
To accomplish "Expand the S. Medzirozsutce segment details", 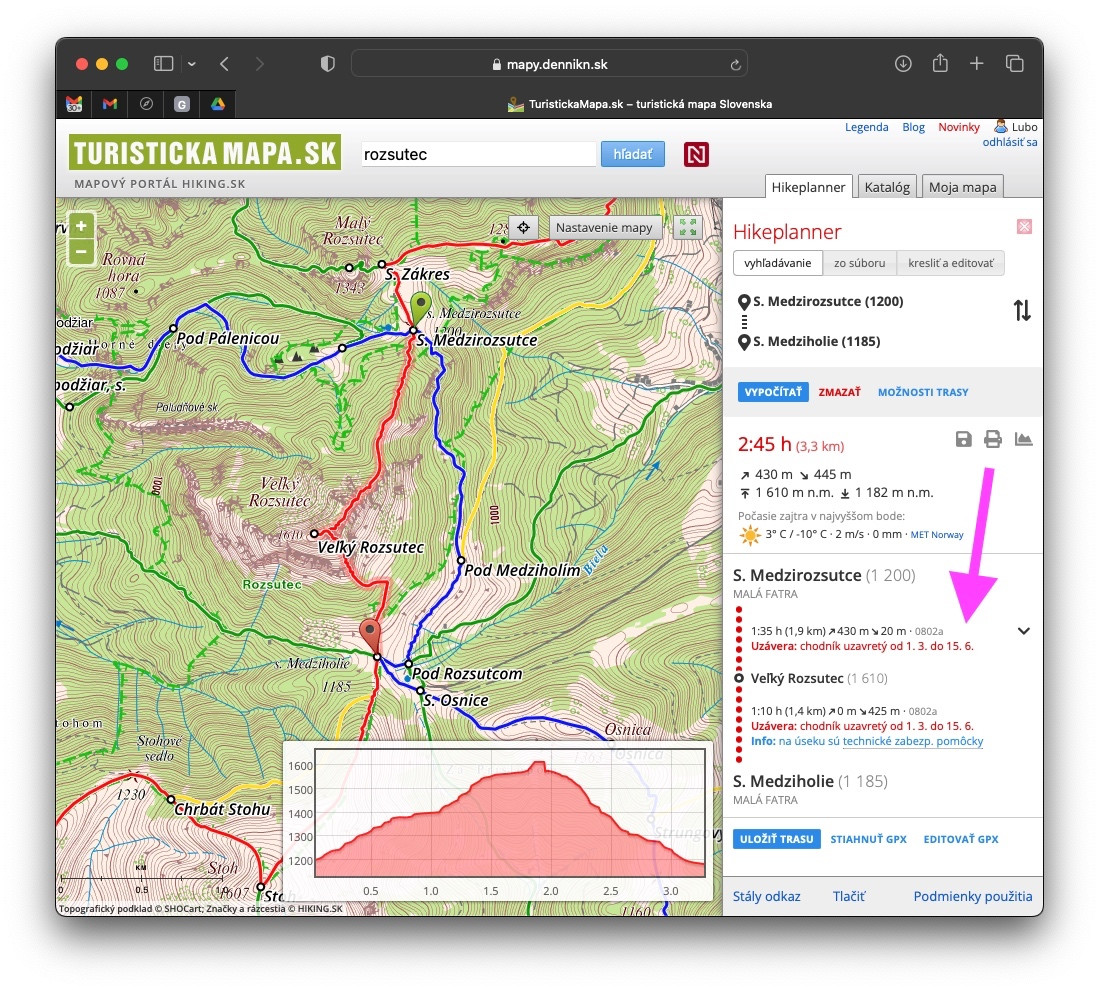I will [x=1023, y=631].
